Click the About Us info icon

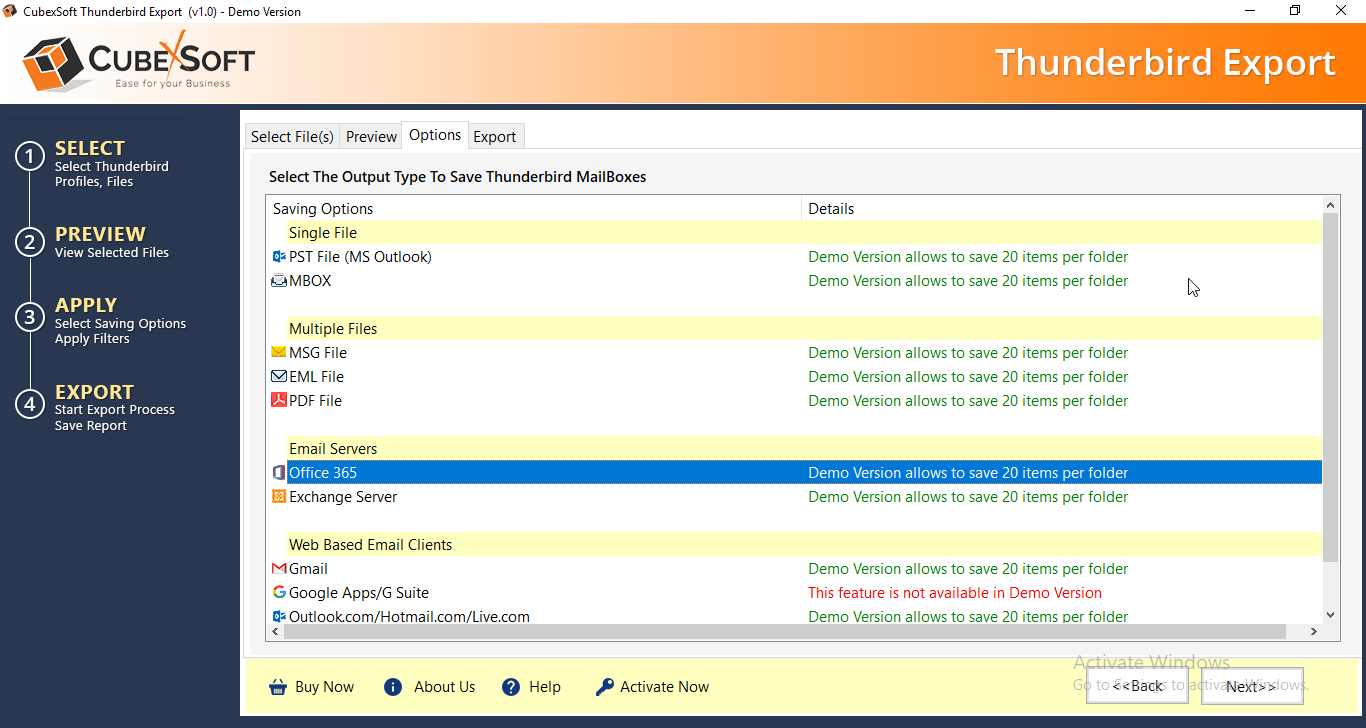393,687
